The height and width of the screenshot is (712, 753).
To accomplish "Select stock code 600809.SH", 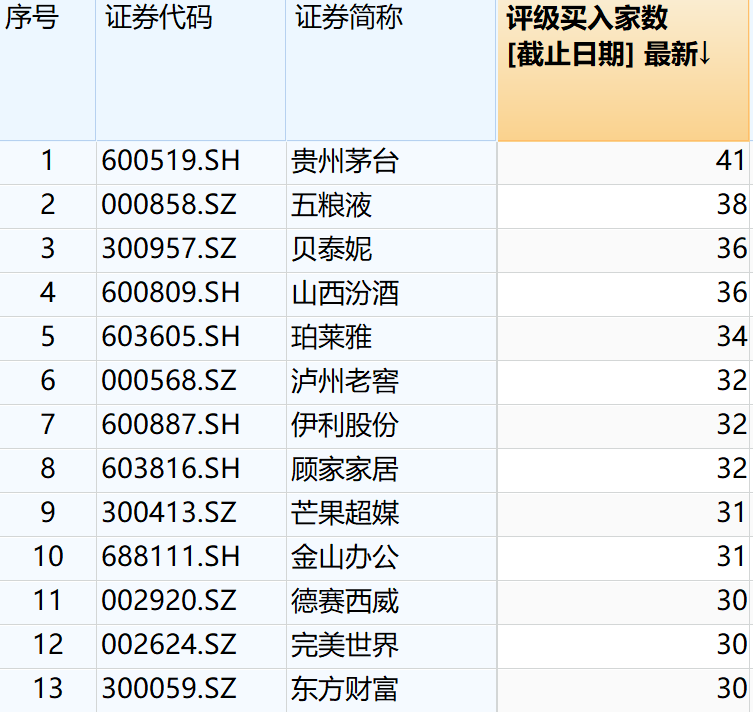I will [x=170, y=292].
